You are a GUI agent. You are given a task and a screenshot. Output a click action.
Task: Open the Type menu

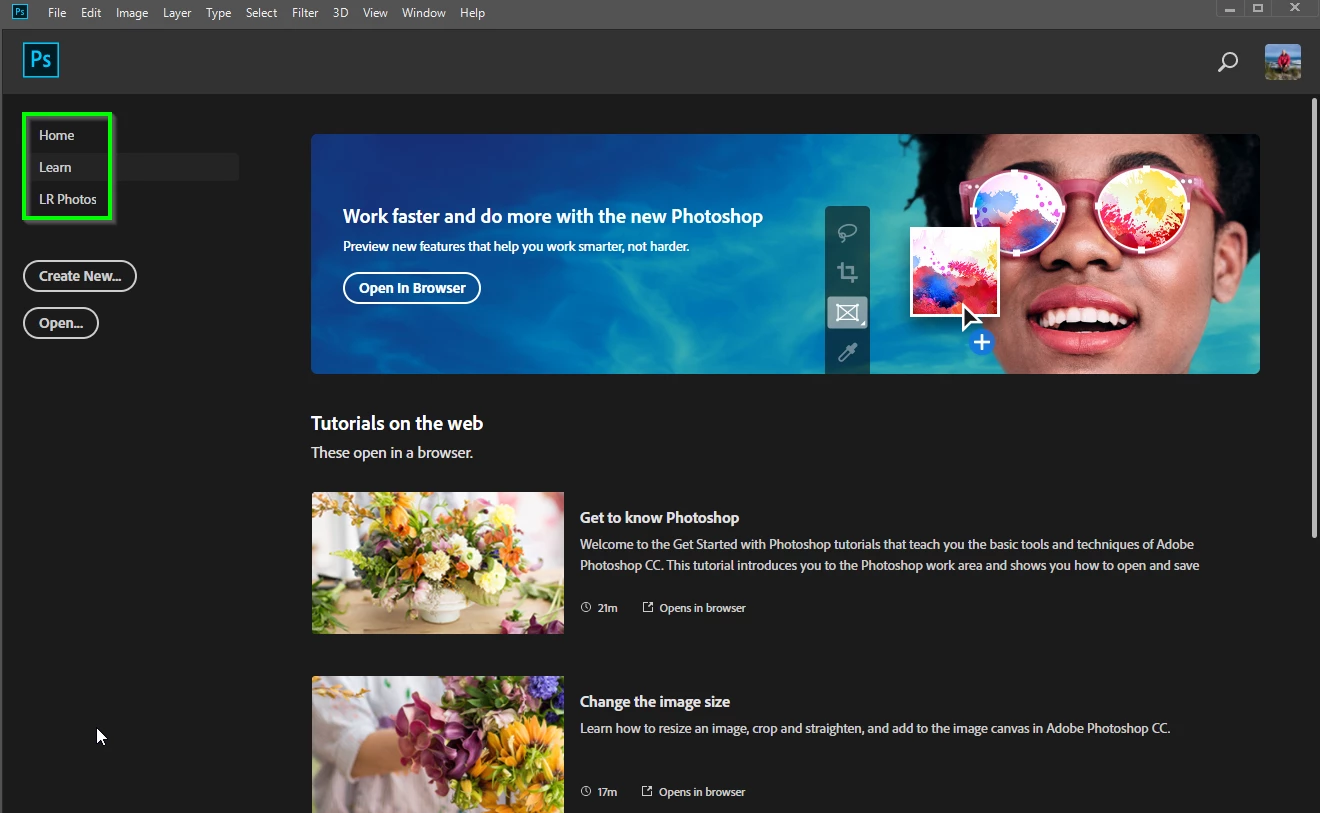[218, 13]
